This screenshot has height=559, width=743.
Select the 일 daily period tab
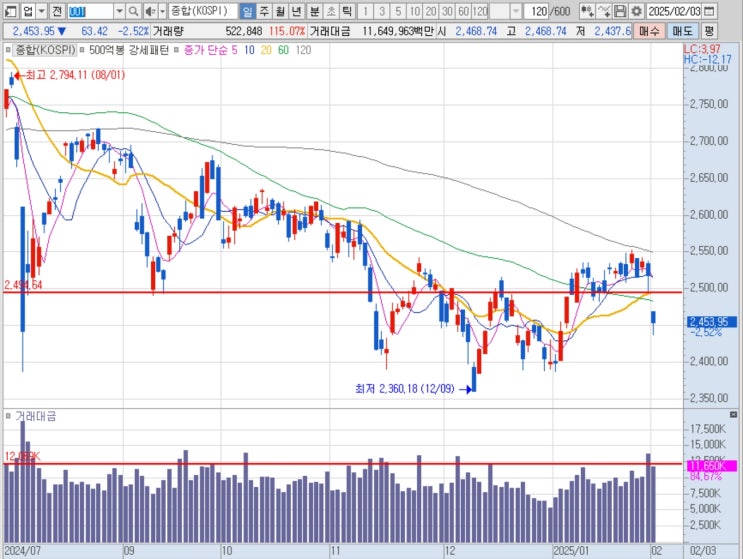pos(247,10)
